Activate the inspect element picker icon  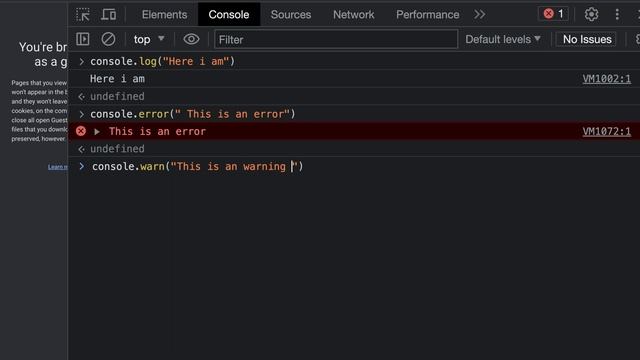coord(83,15)
